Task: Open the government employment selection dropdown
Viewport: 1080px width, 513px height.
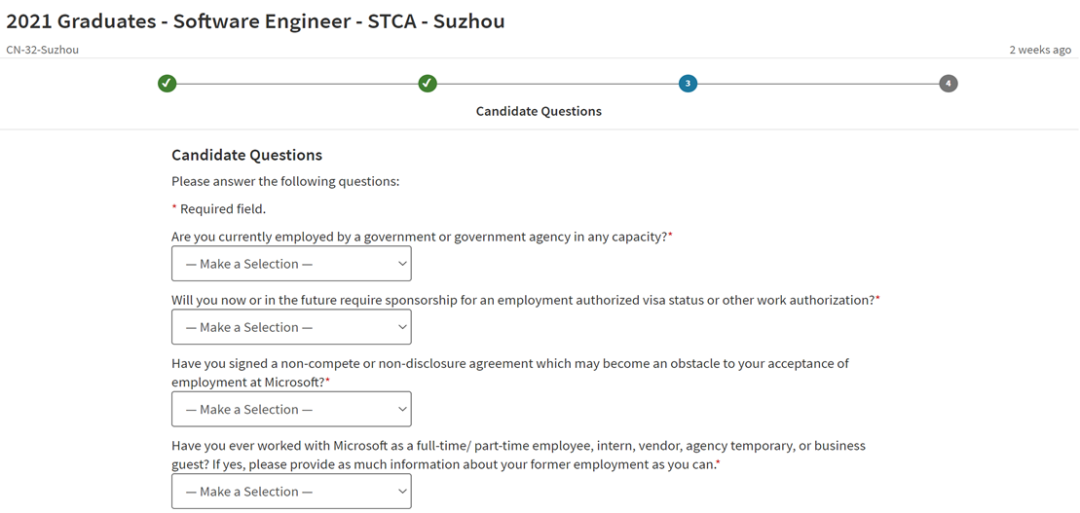Action: click(291, 264)
